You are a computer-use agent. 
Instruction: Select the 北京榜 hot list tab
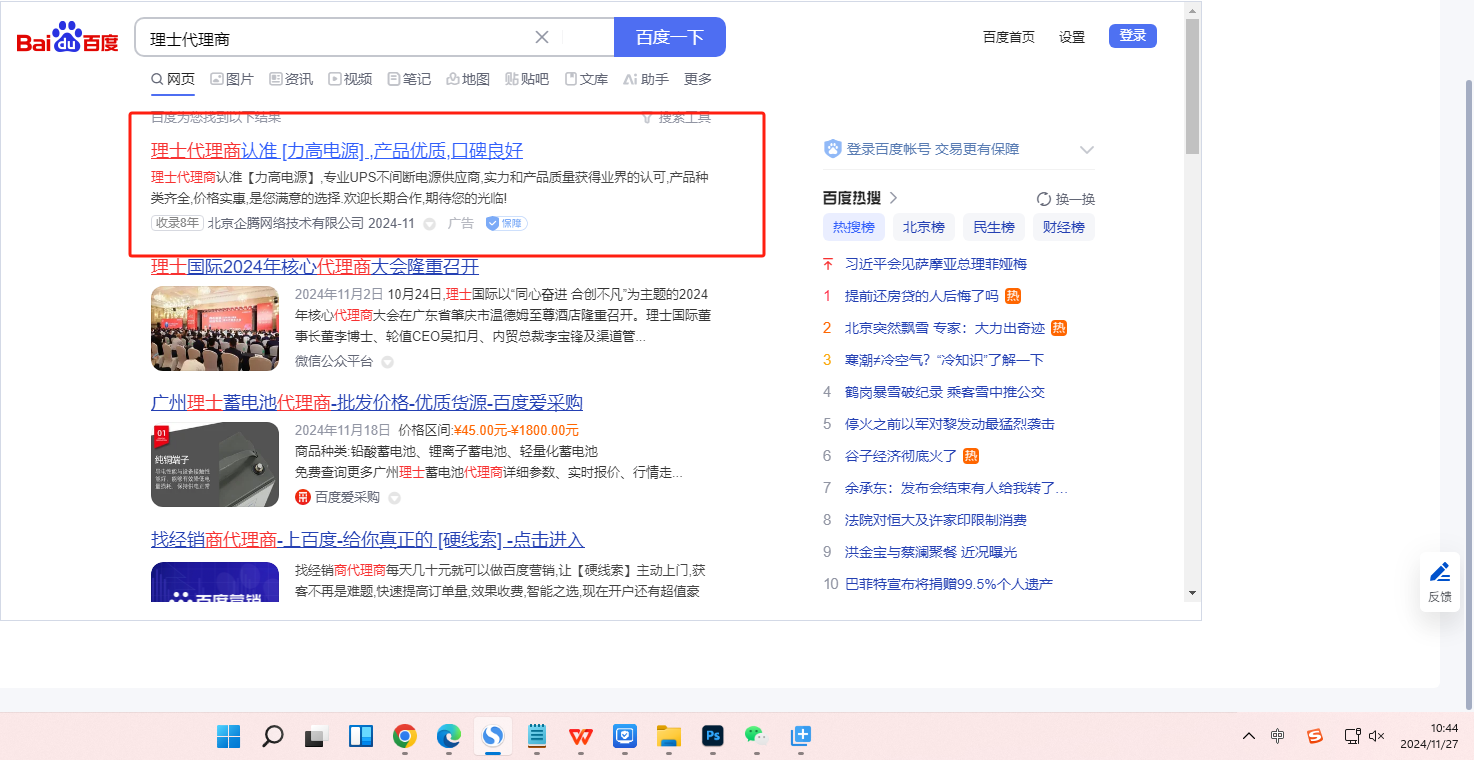click(x=923, y=227)
